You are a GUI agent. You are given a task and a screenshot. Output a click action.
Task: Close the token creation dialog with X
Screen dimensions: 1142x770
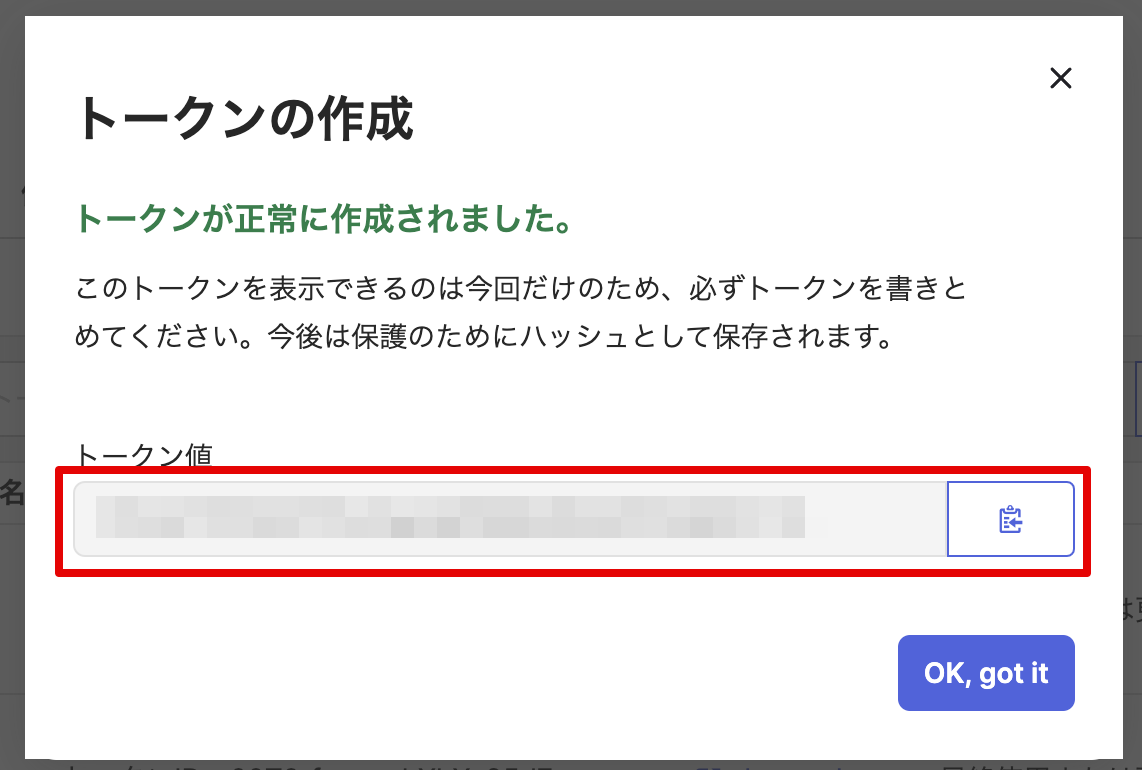point(1060,78)
